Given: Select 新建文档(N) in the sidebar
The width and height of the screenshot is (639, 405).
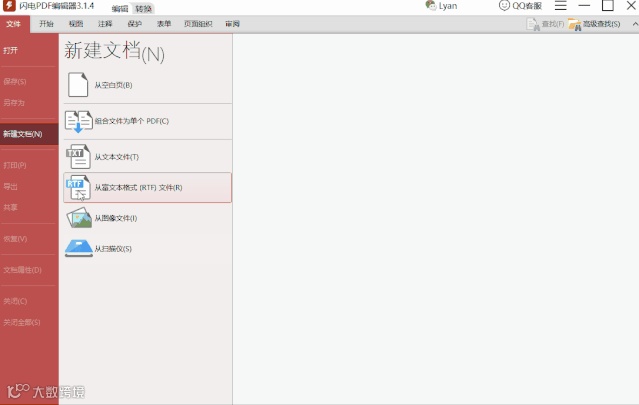Looking at the screenshot, I should tap(29, 134).
